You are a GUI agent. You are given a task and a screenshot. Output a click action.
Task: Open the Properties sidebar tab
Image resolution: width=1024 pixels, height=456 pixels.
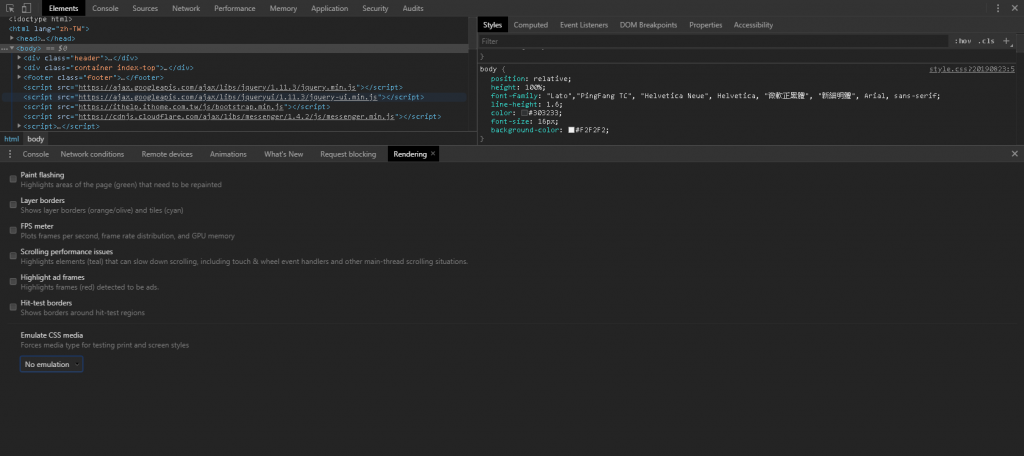tap(705, 25)
